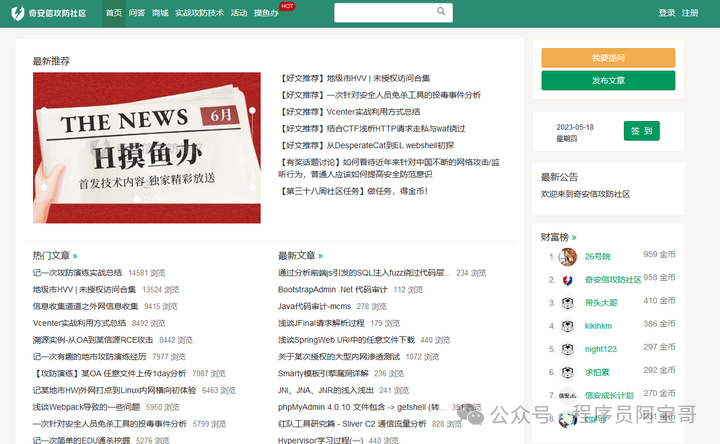720x444 pixels.
Task: Select the third carousel dot indicator
Action: (156, 199)
